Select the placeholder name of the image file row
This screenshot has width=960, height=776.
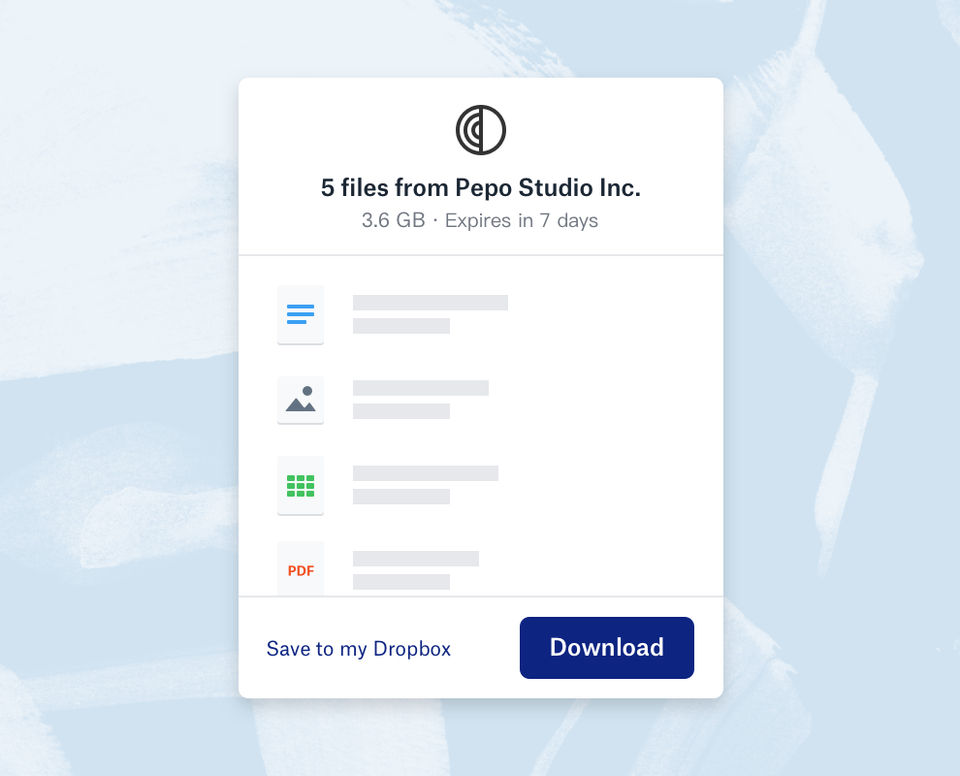[421, 388]
